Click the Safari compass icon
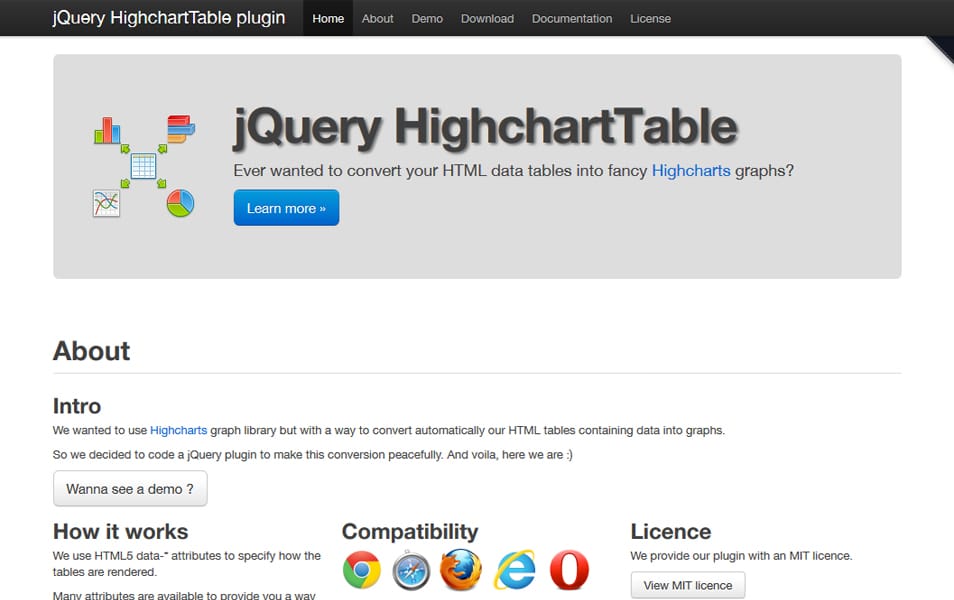 [411, 571]
